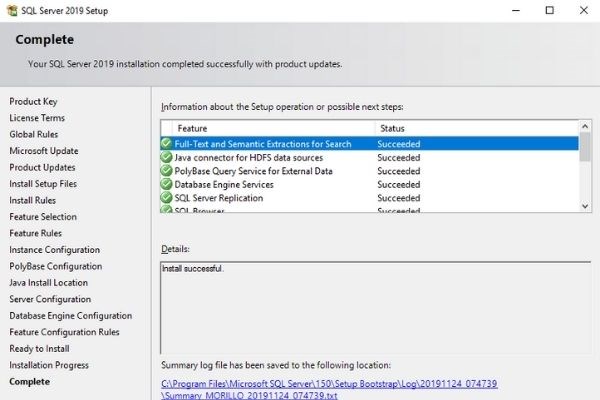Click inside the Details text box
The image size is (600, 400).
tap(375, 308)
